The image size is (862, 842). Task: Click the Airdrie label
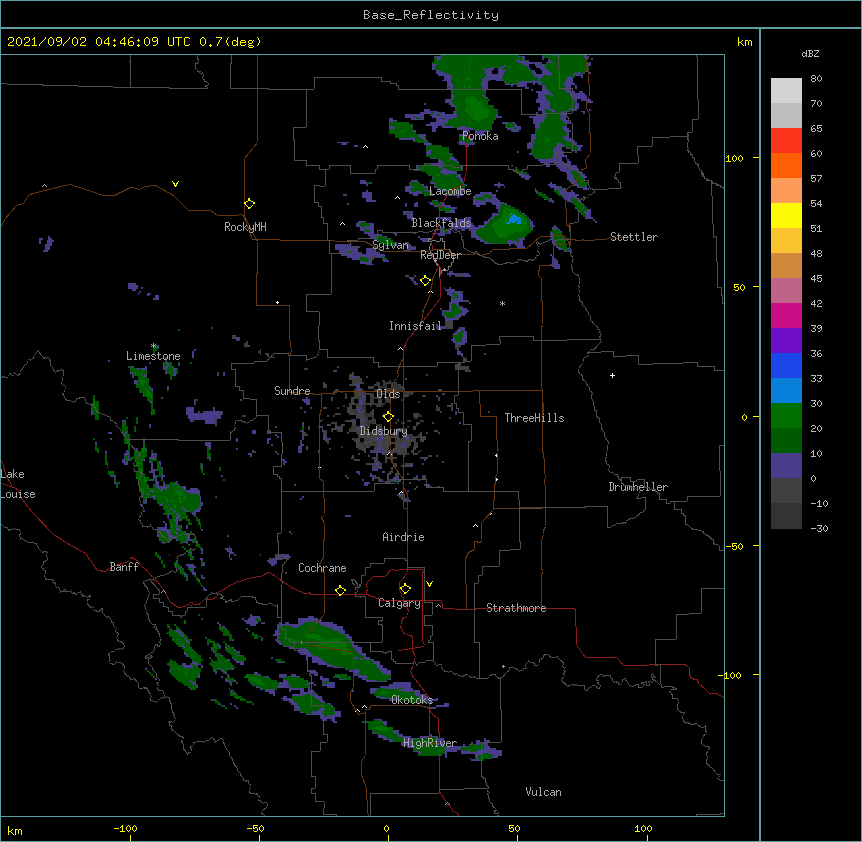tap(403, 537)
